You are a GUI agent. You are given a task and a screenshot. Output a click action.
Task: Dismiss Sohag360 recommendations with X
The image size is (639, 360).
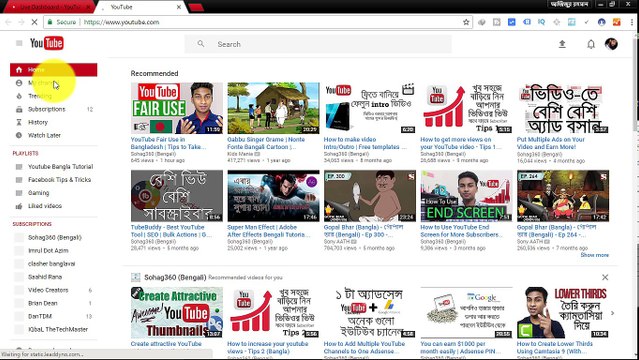605,277
